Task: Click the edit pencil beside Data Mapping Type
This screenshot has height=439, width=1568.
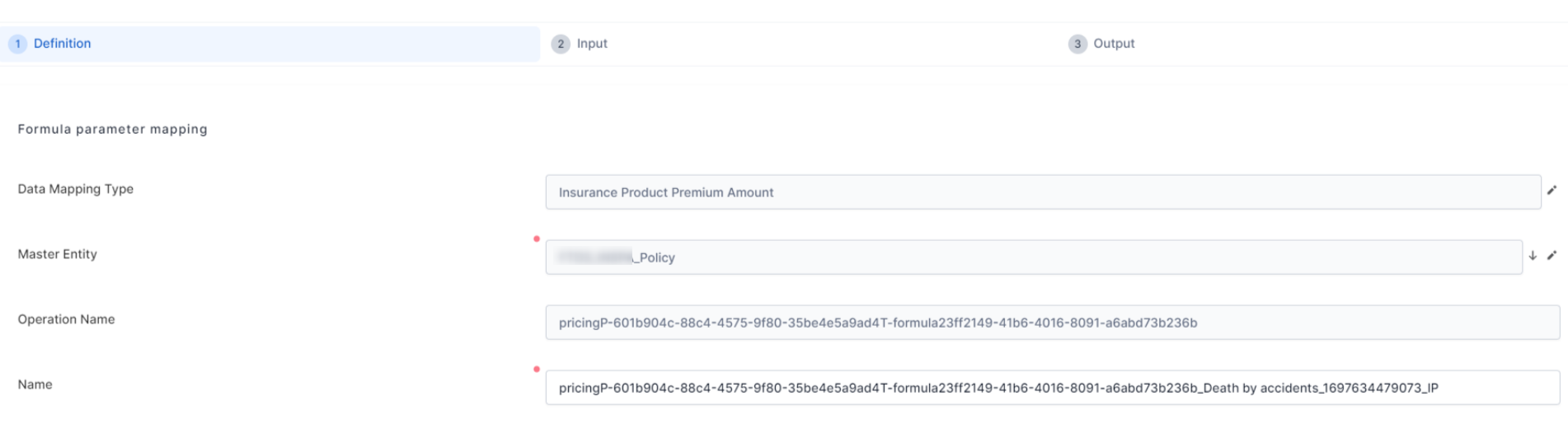Action: pos(1552,191)
